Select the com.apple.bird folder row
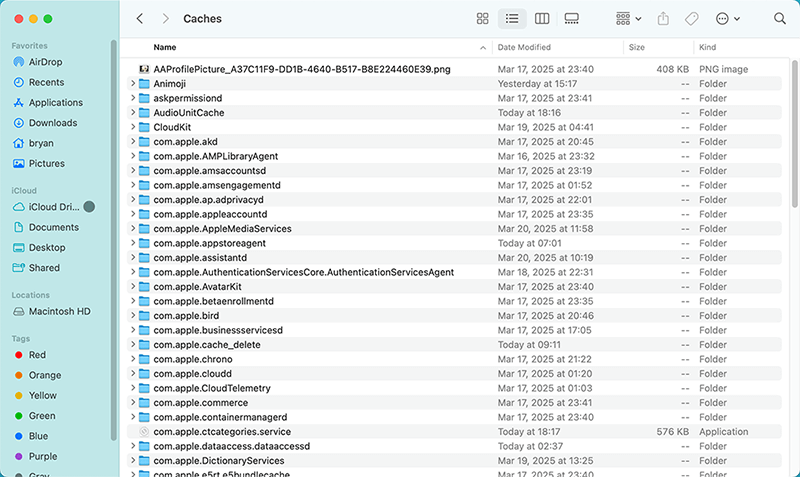This screenshot has width=800, height=477. 454,316
